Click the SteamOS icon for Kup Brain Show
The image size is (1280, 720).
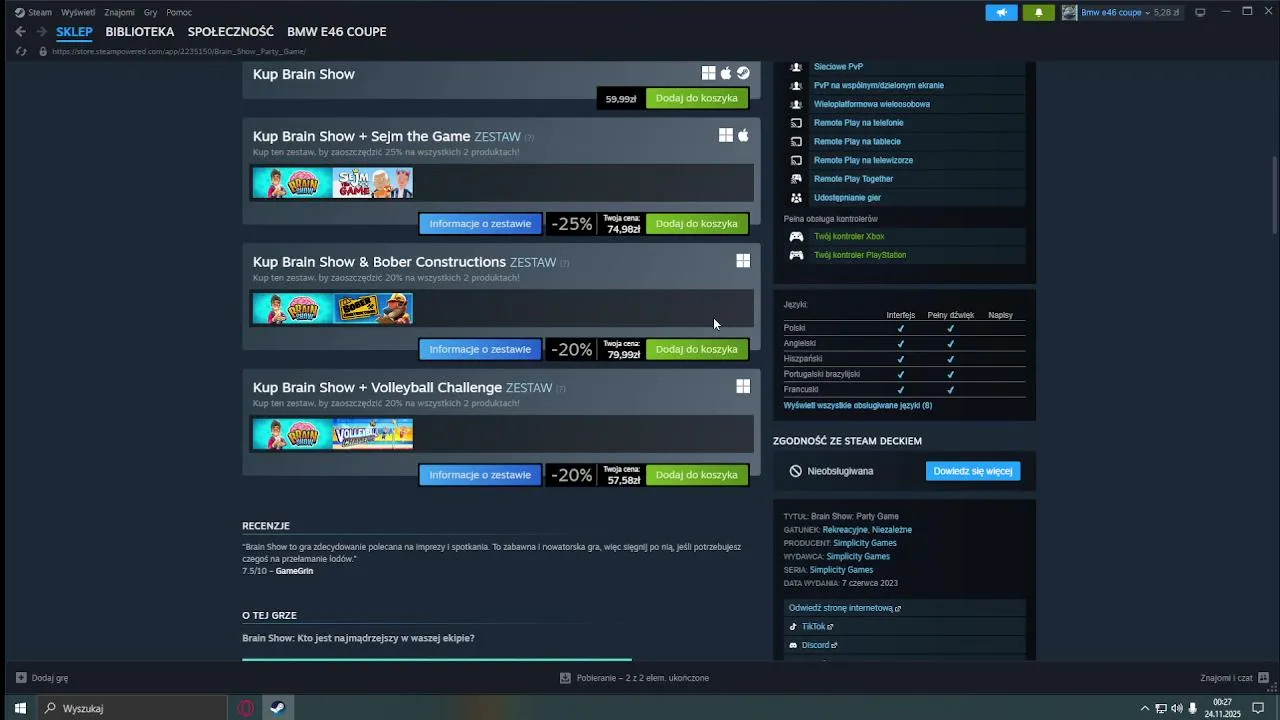[x=743, y=73]
